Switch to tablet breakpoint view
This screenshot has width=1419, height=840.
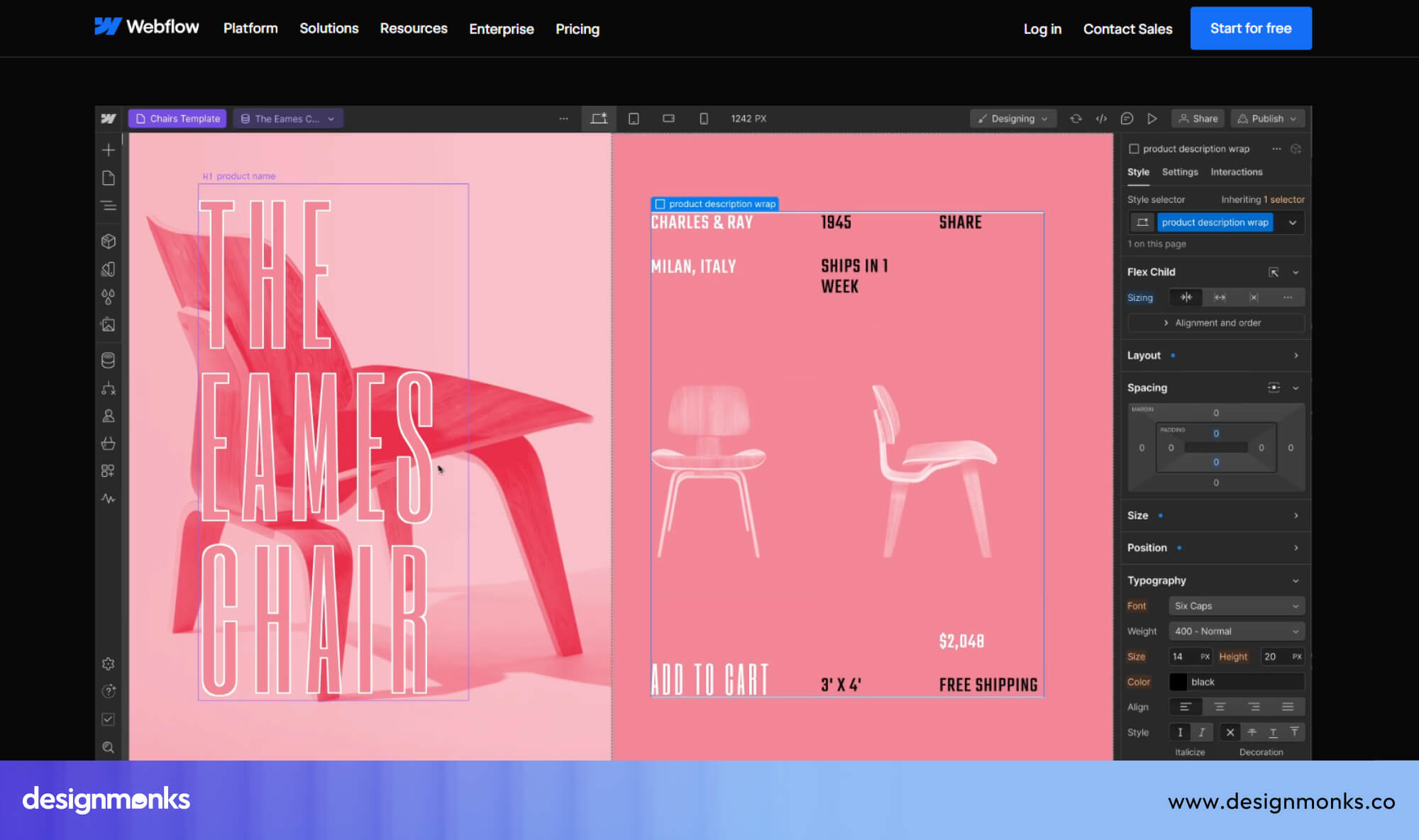point(634,118)
